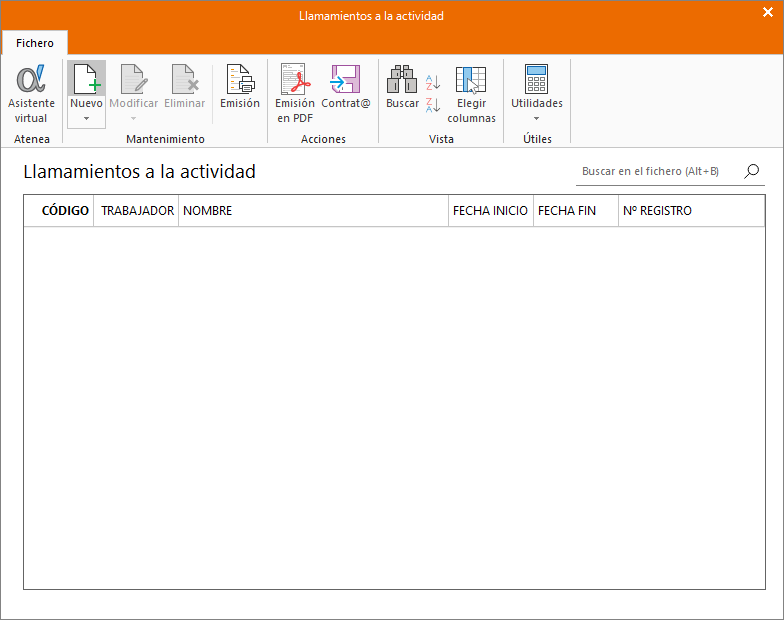
Task: Click the Emisión printer icon
Action: [240, 79]
